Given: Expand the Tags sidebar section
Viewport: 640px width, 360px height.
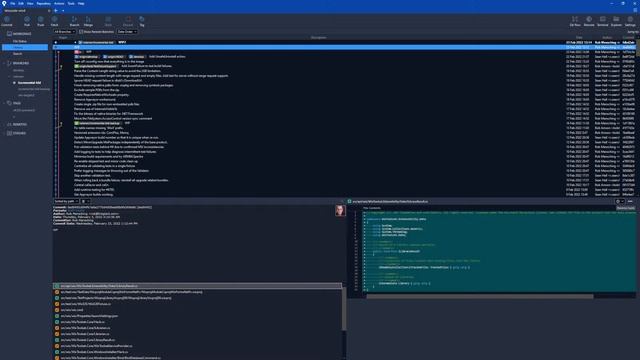Looking at the screenshot, I should [4, 103].
